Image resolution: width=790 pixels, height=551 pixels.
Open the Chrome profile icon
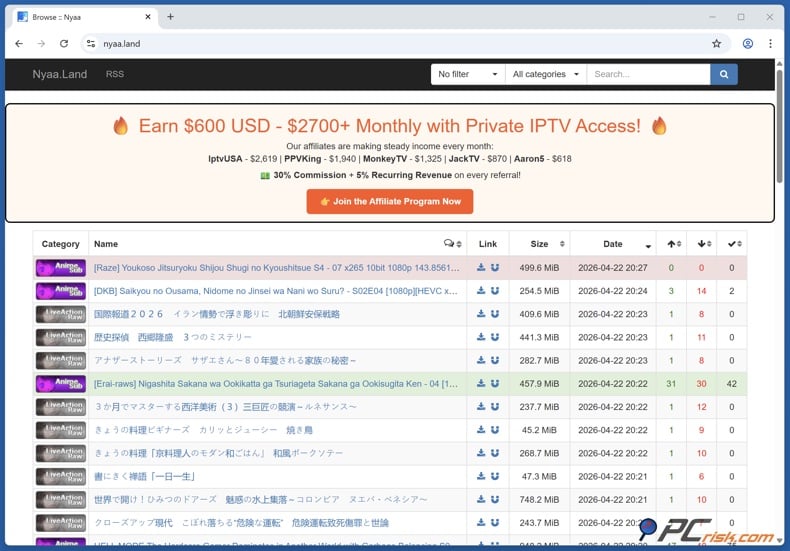tap(747, 44)
